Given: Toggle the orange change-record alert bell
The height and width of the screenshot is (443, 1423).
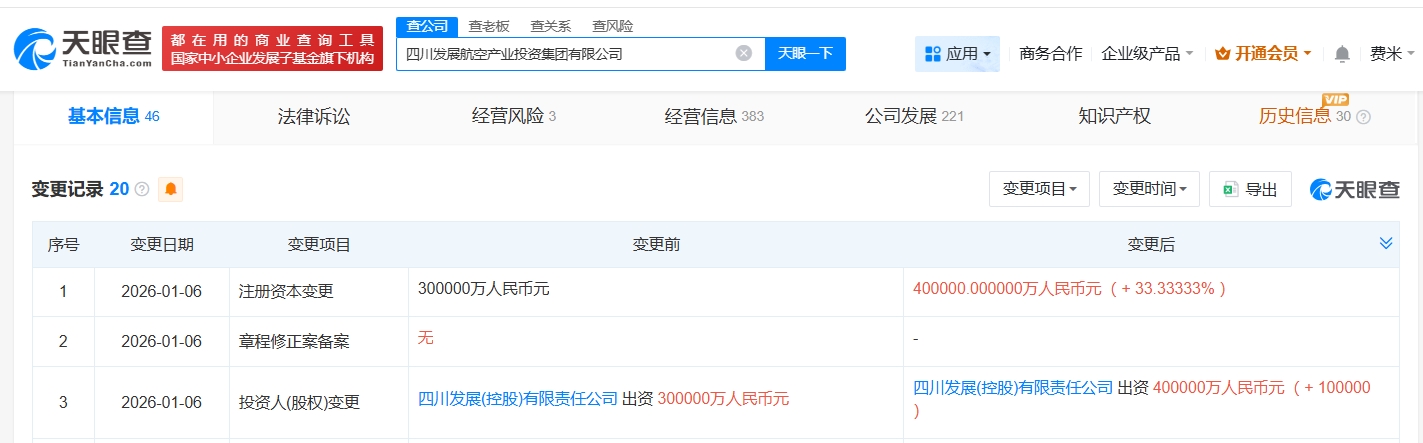Looking at the screenshot, I should 171,189.
